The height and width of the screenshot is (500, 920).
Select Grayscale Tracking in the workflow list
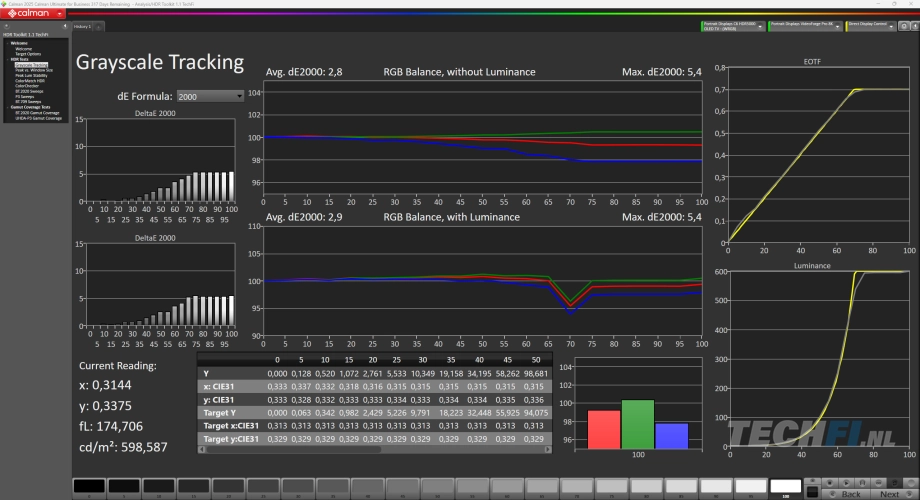pos(30,63)
